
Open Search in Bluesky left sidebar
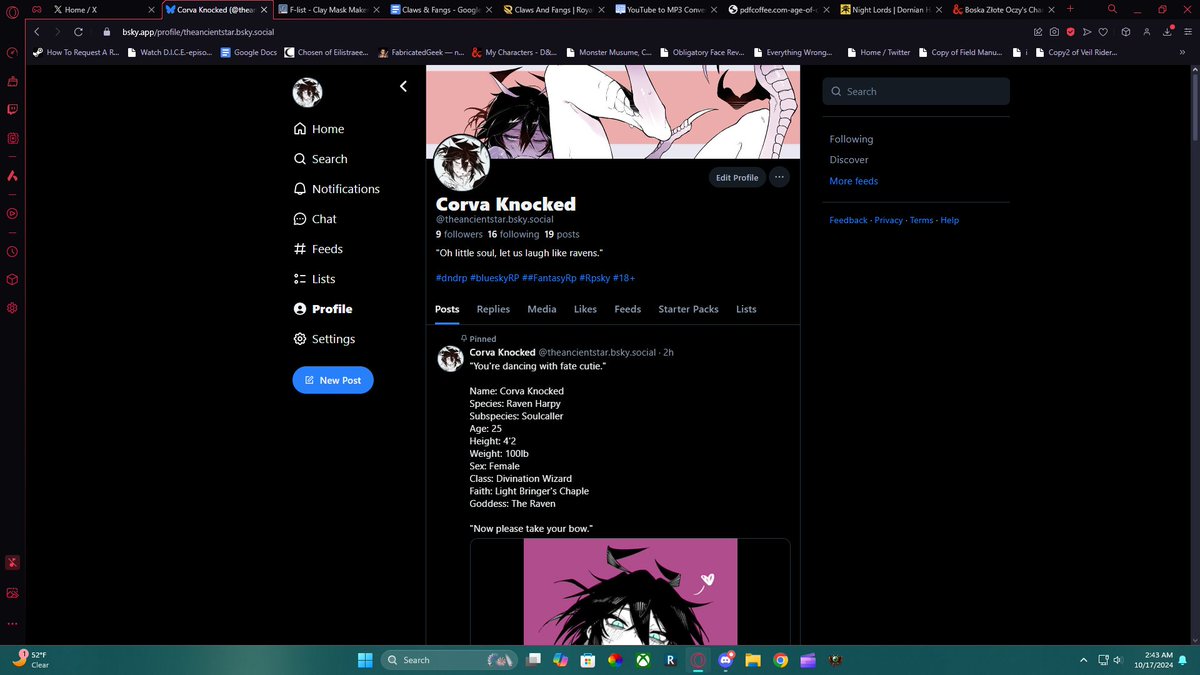click(320, 159)
